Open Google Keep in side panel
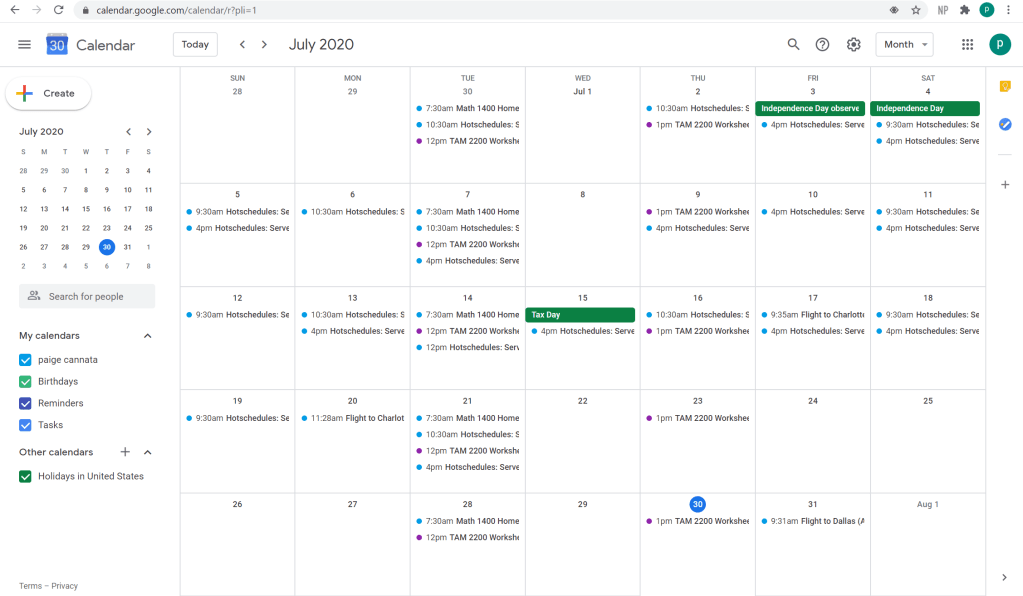Image resolution: width=1023 pixels, height=596 pixels. (1005, 87)
